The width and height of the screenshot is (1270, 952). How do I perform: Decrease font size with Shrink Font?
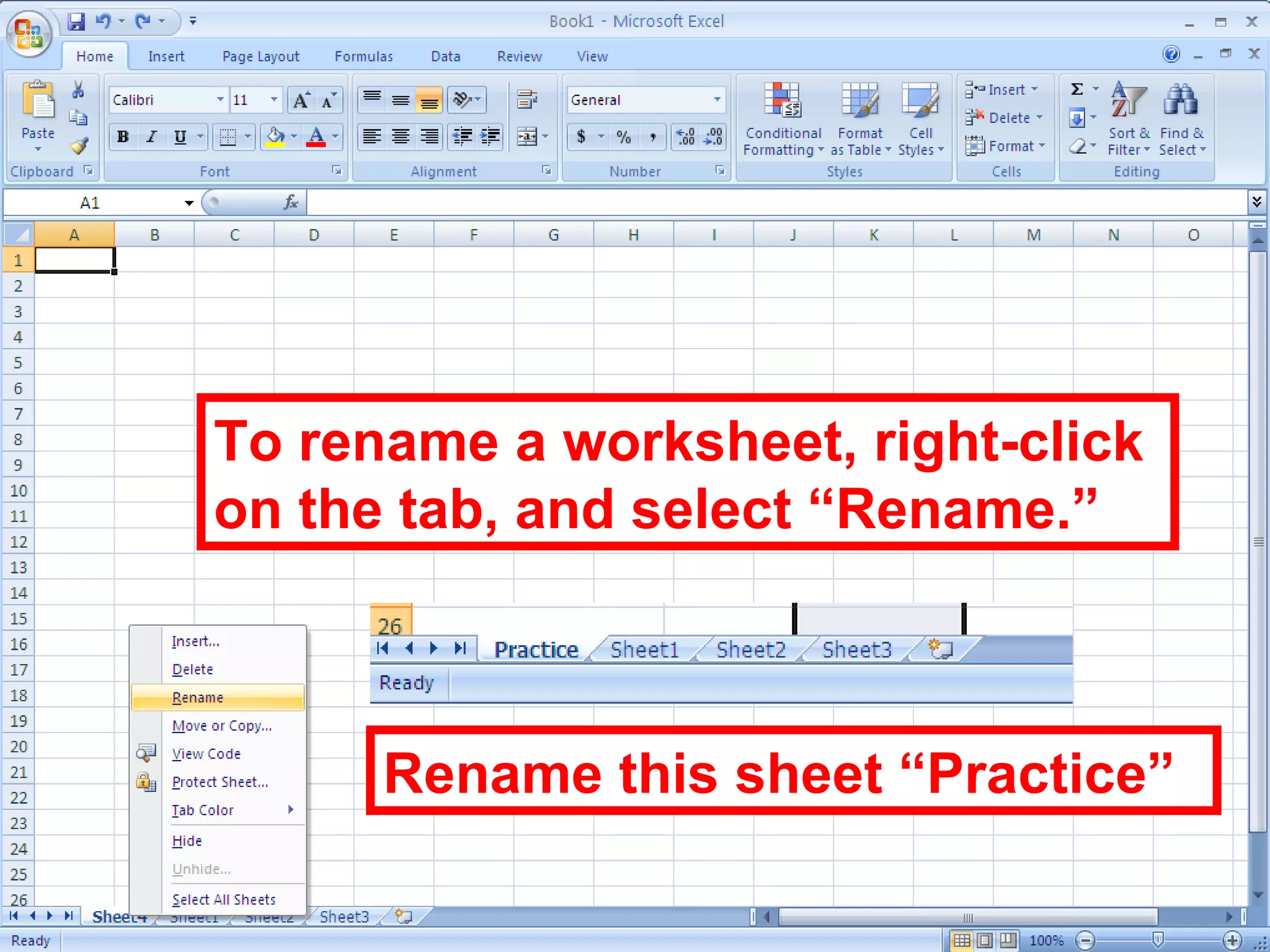click(329, 100)
